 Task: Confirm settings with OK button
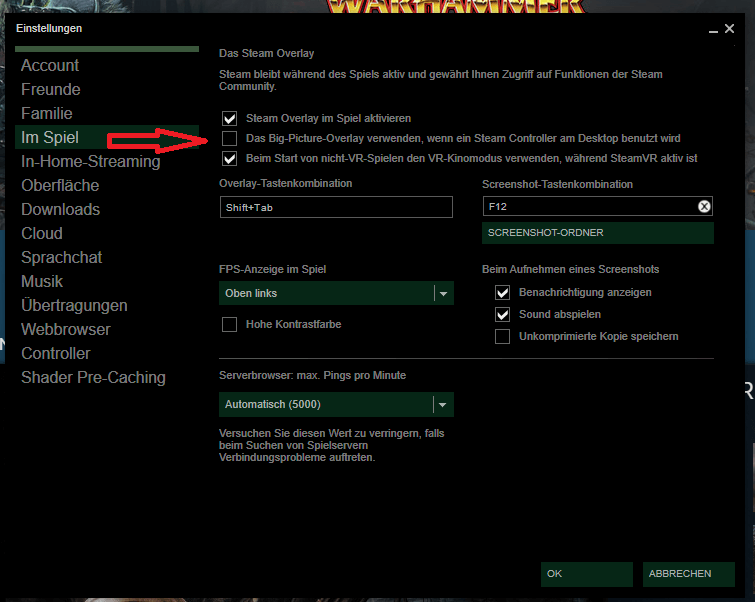click(x=586, y=574)
